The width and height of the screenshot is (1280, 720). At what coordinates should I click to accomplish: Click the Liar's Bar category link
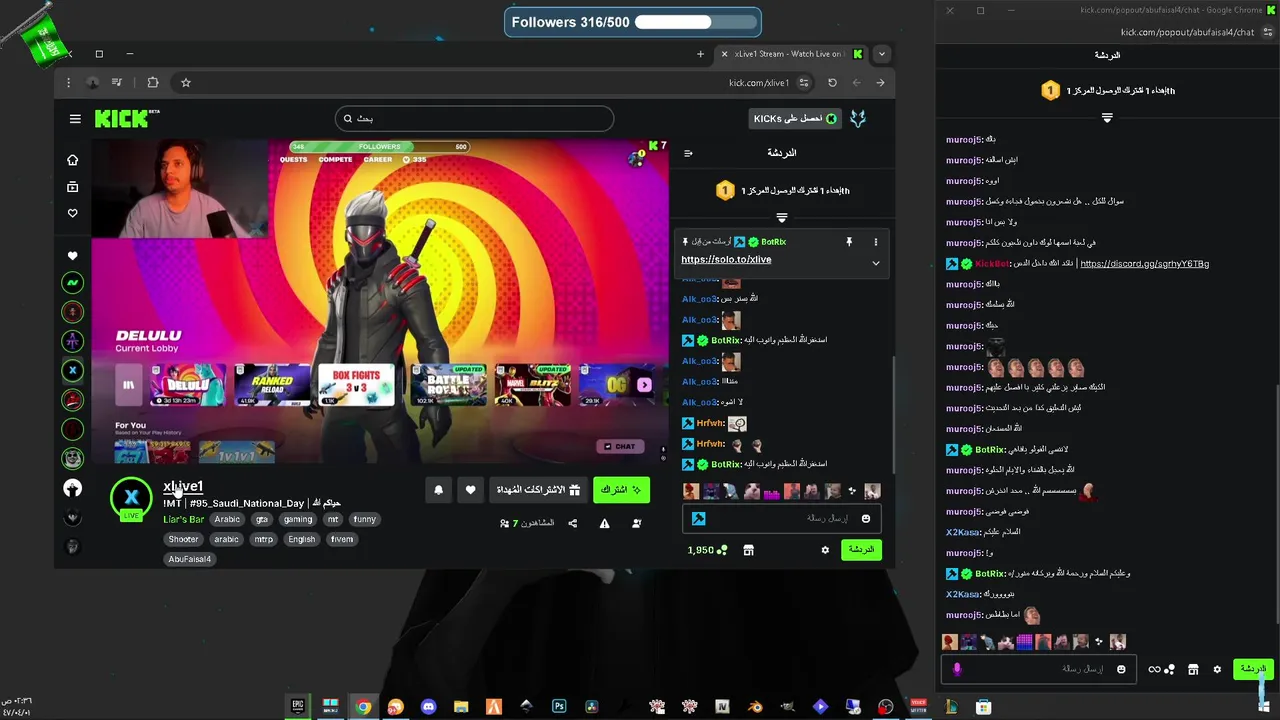point(184,519)
